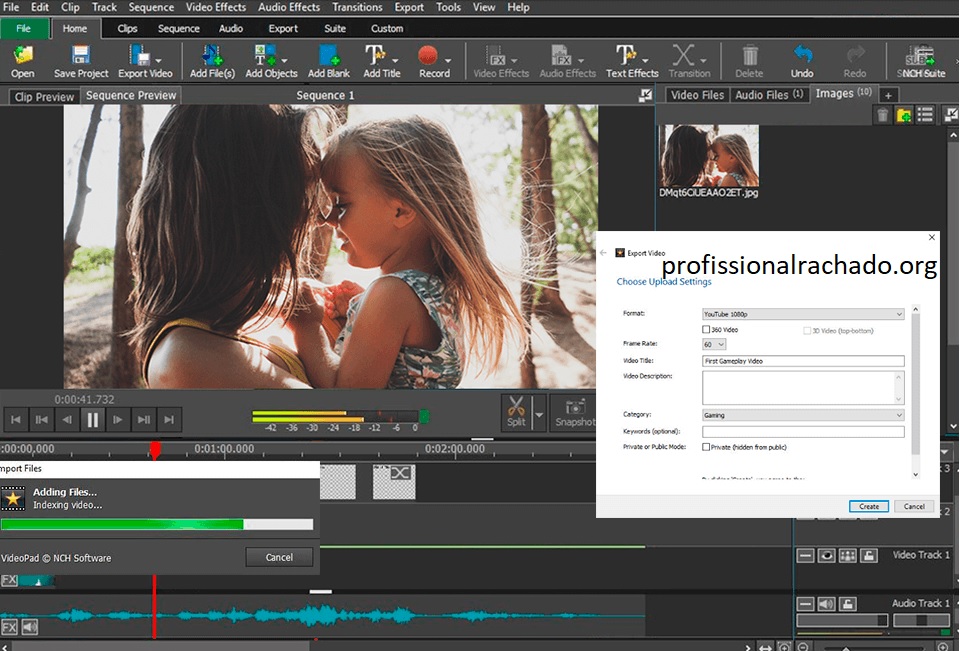The height and width of the screenshot is (651, 960).
Task: Jump to the end of the sequence
Action: pyautogui.click(x=169, y=420)
